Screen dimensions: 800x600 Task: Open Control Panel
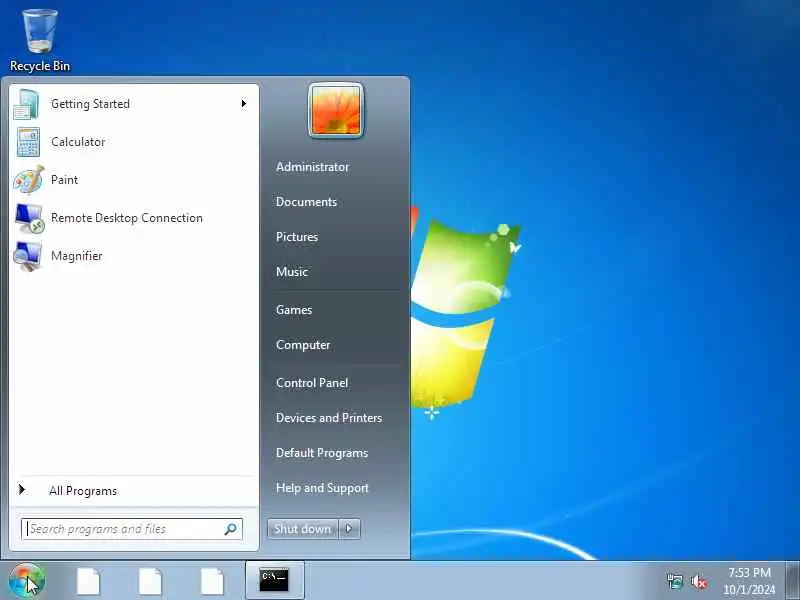(312, 383)
